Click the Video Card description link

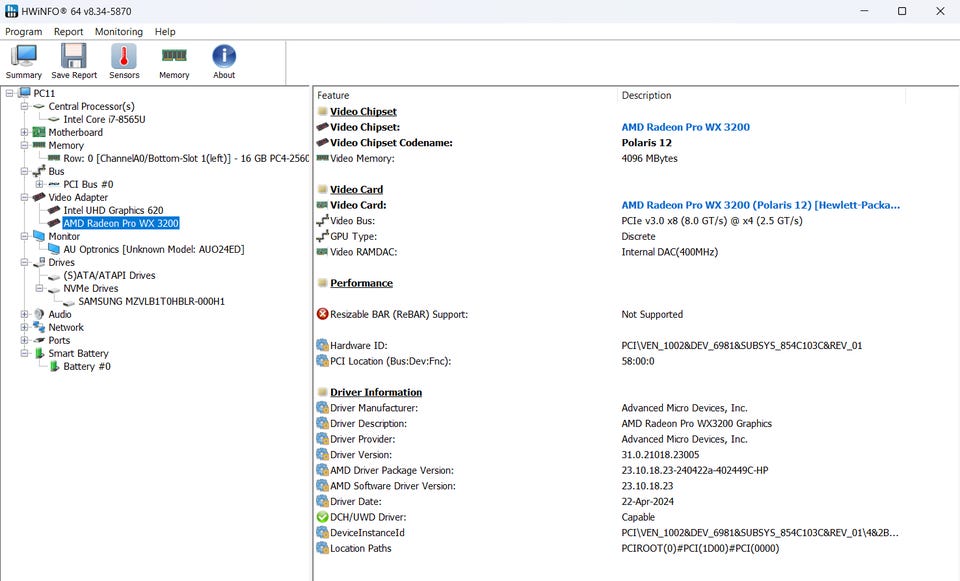pyautogui.click(x=760, y=205)
